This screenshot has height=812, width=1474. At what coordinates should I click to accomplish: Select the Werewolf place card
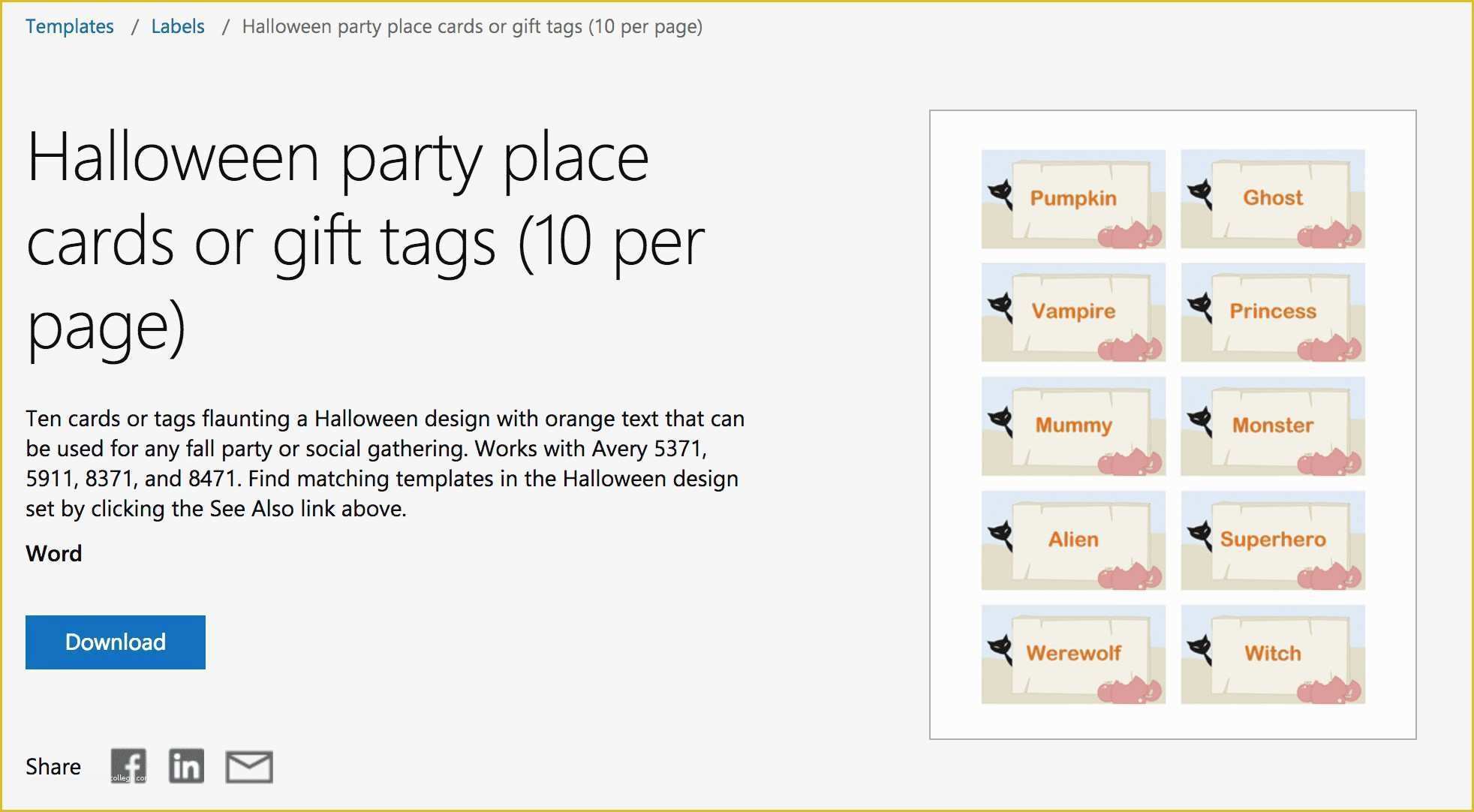pyautogui.click(x=1073, y=654)
